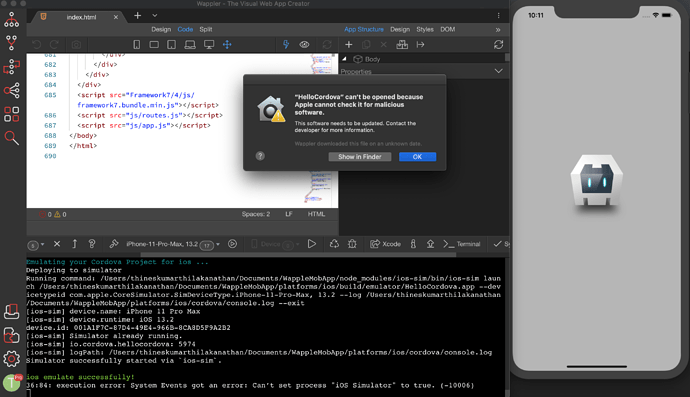Open the project in Xcode
This screenshot has width=690, height=397.
point(385,244)
